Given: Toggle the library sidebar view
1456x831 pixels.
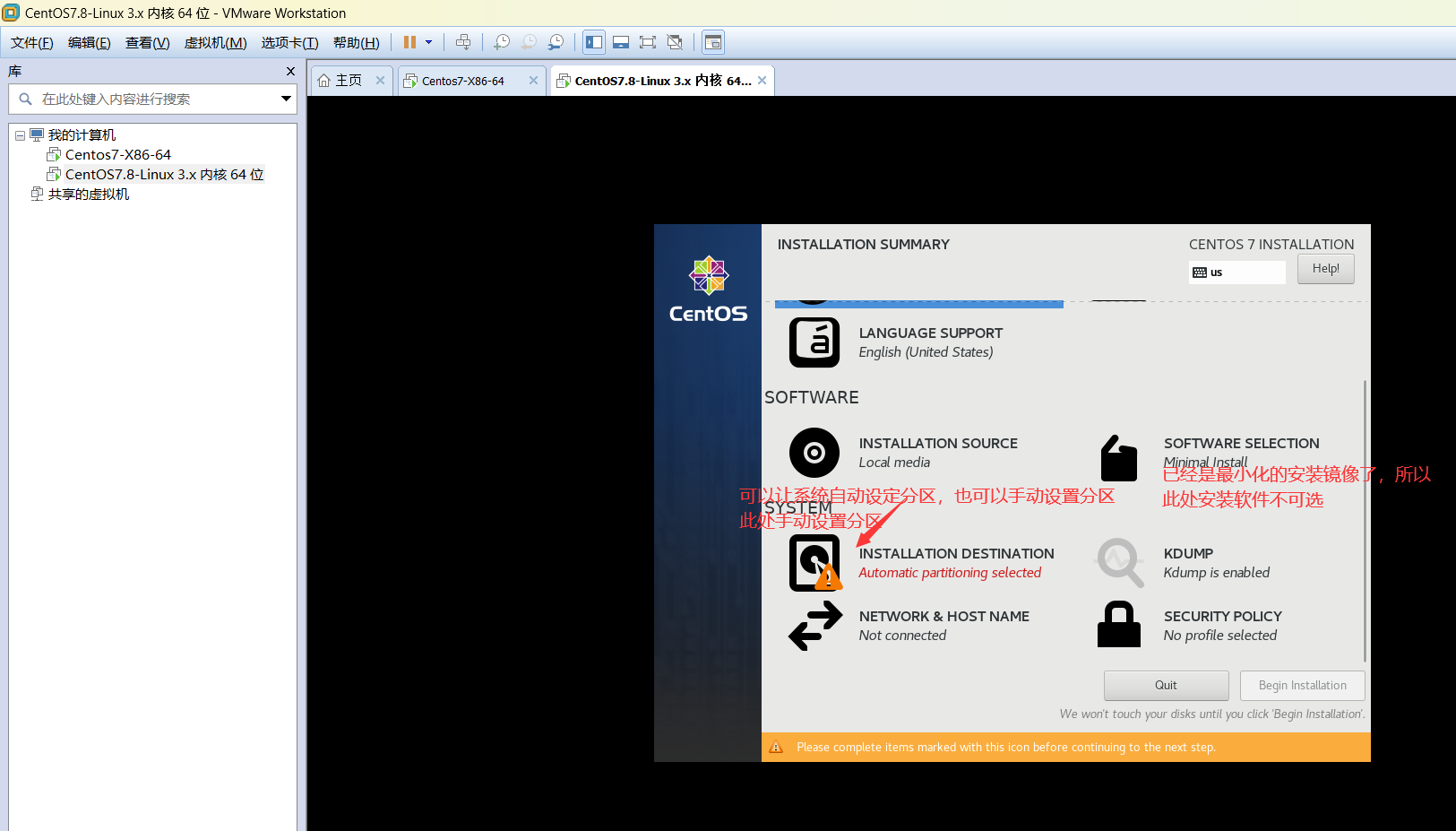Looking at the screenshot, I should (x=594, y=42).
